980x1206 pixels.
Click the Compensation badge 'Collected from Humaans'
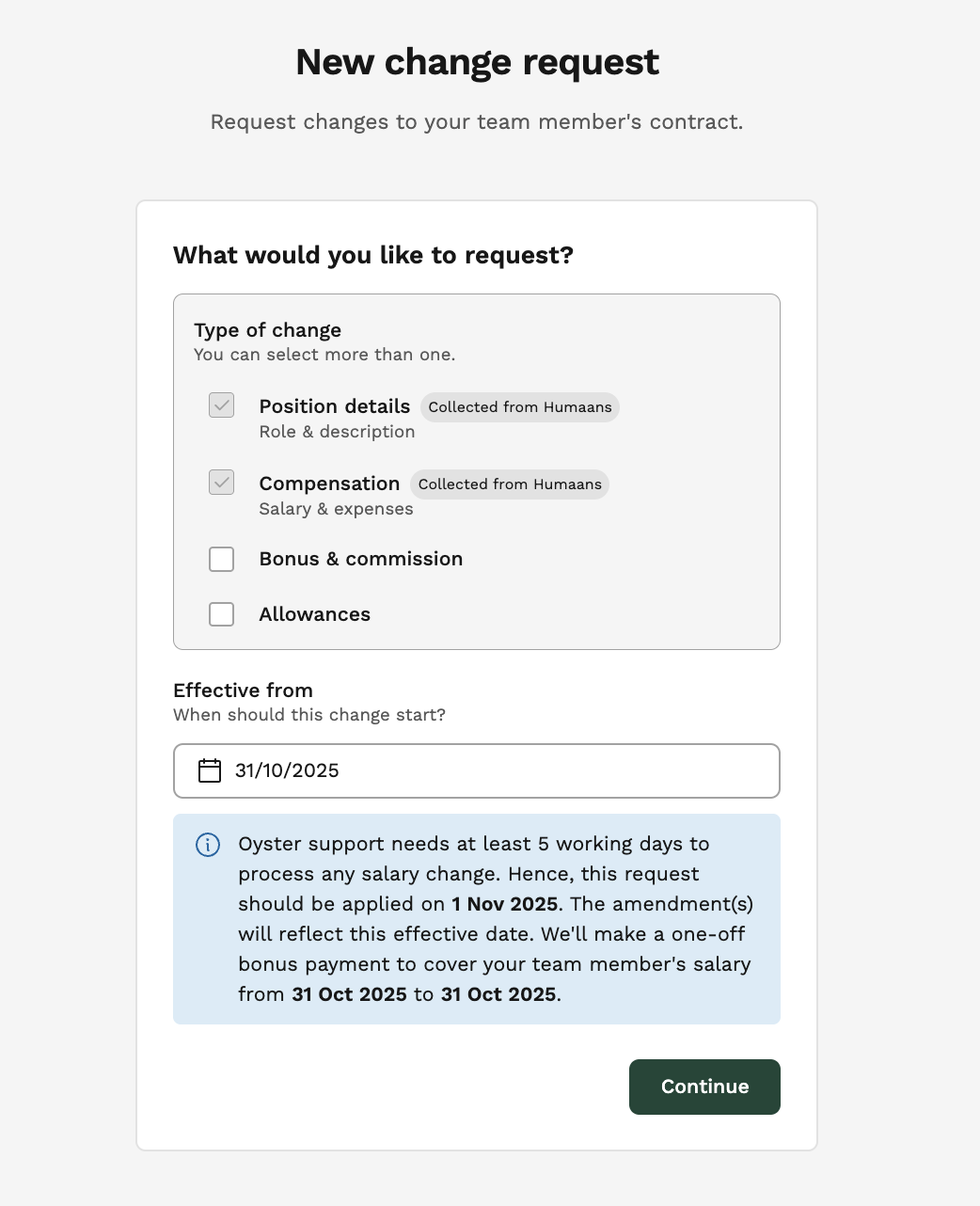[510, 484]
